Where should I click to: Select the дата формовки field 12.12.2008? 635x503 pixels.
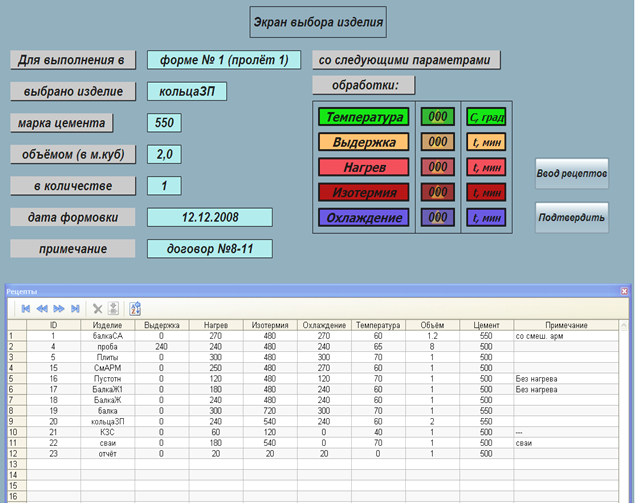(209, 217)
